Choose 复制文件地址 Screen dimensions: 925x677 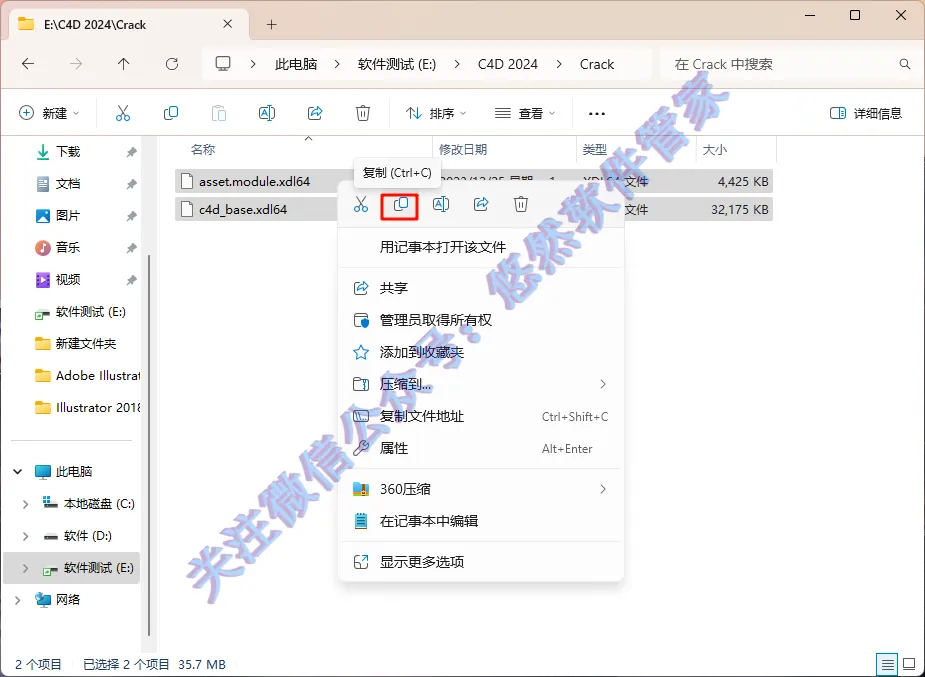click(481, 416)
